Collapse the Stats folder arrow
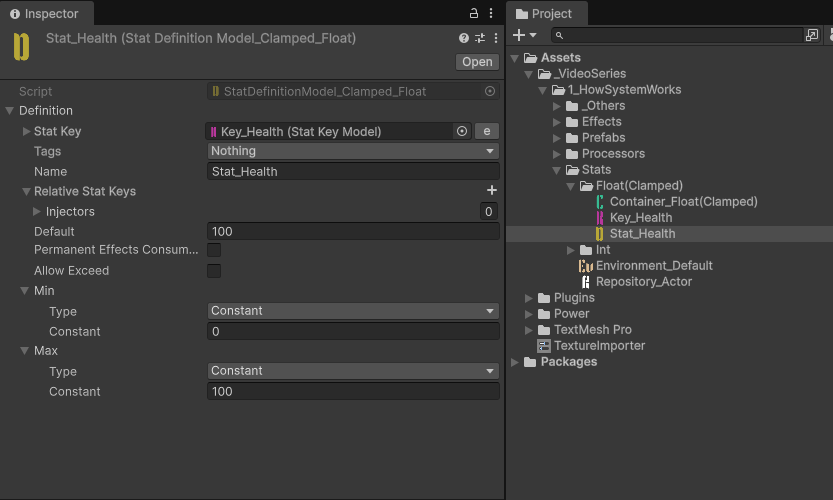The height and width of the screenshot is (500, 833). click(557, 171)
